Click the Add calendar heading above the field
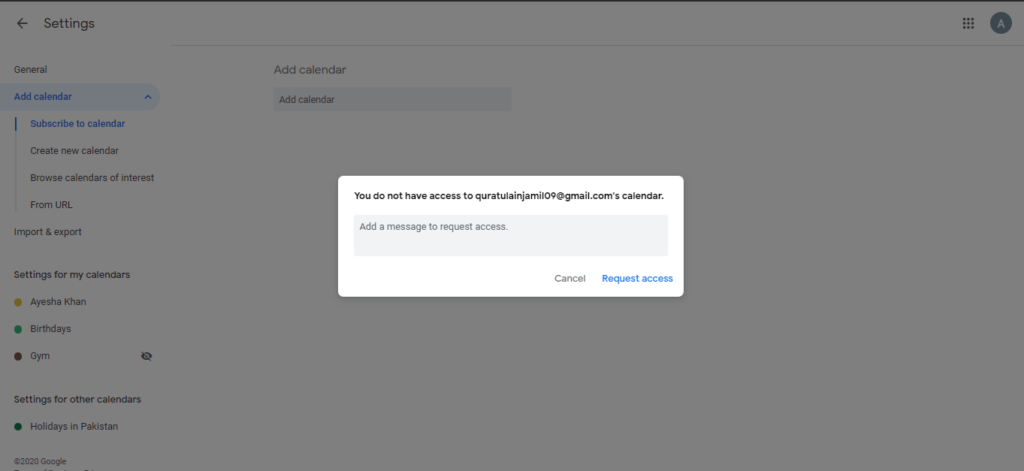Viewport: 1024px width, 471px height. (310, 69)
